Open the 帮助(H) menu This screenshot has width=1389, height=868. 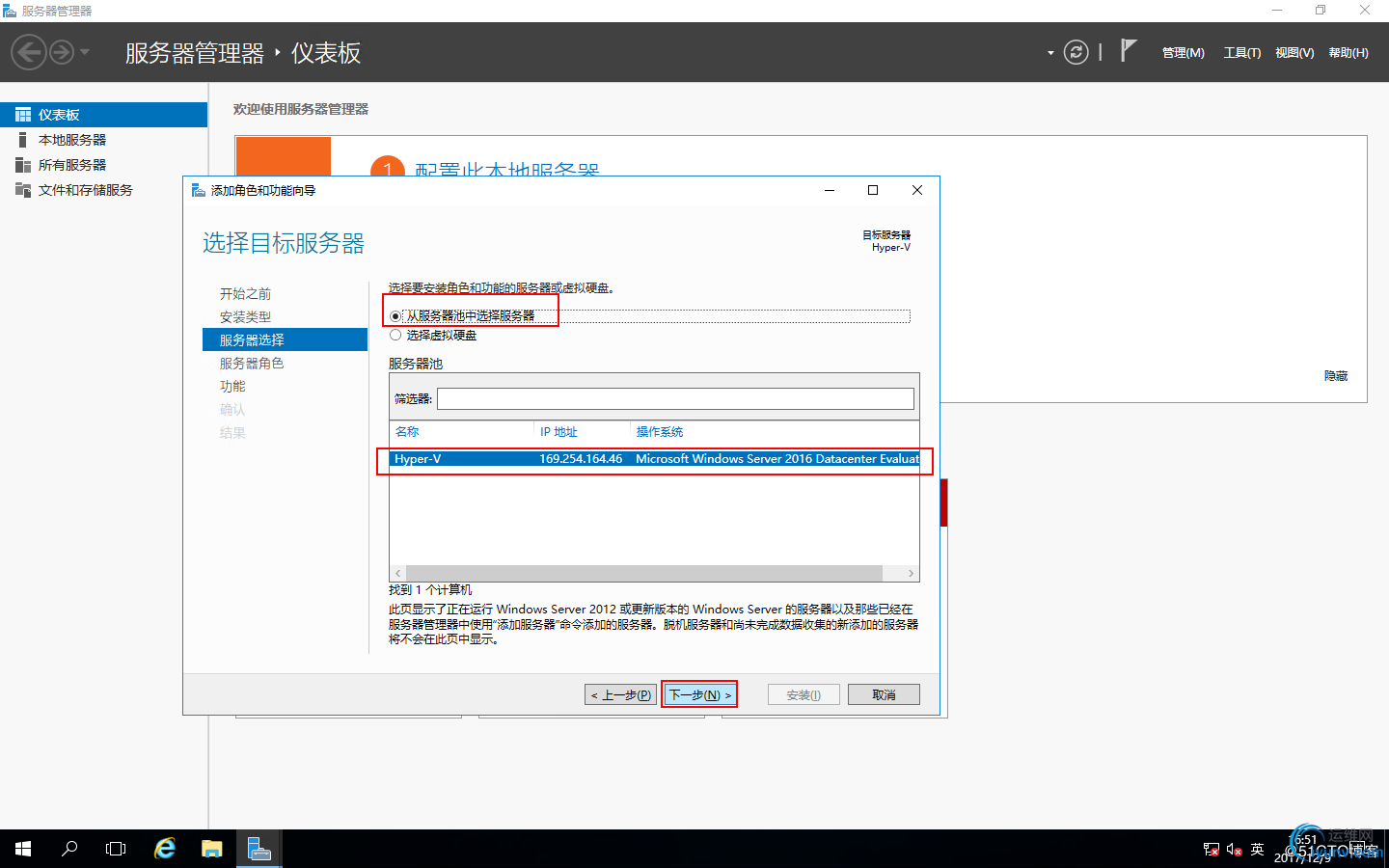click(x=1348, y=53)
